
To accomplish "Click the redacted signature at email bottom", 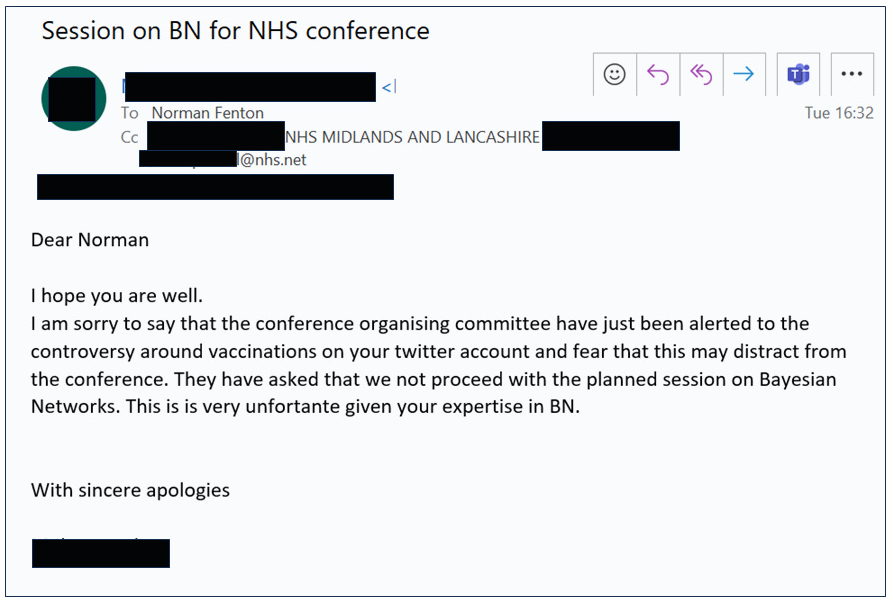I will [x=101, y=552].
